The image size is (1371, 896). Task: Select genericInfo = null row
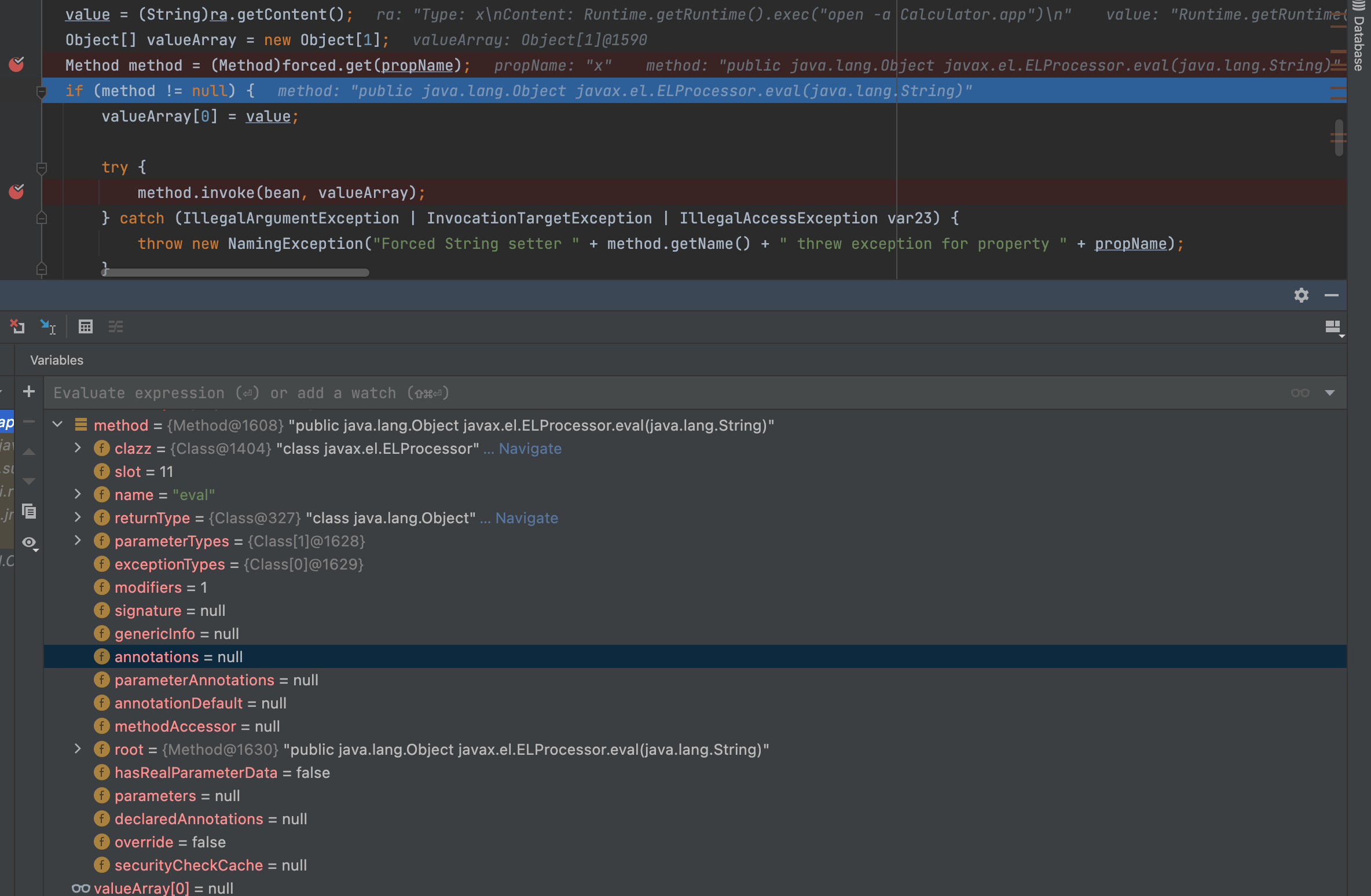point(695,634)
